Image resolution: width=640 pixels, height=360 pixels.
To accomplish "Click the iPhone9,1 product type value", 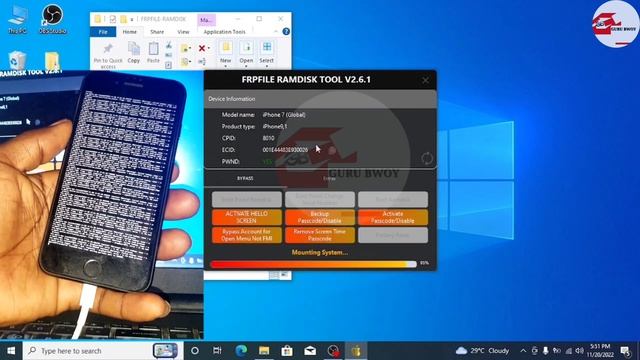I will (x=275, y=127).
